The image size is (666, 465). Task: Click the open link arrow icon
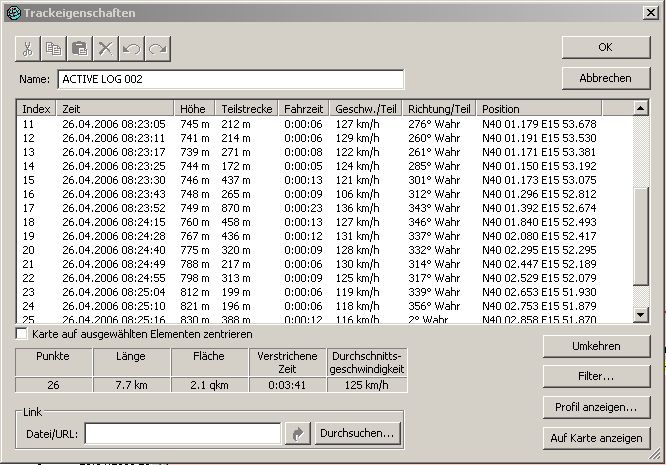(297, 434)
